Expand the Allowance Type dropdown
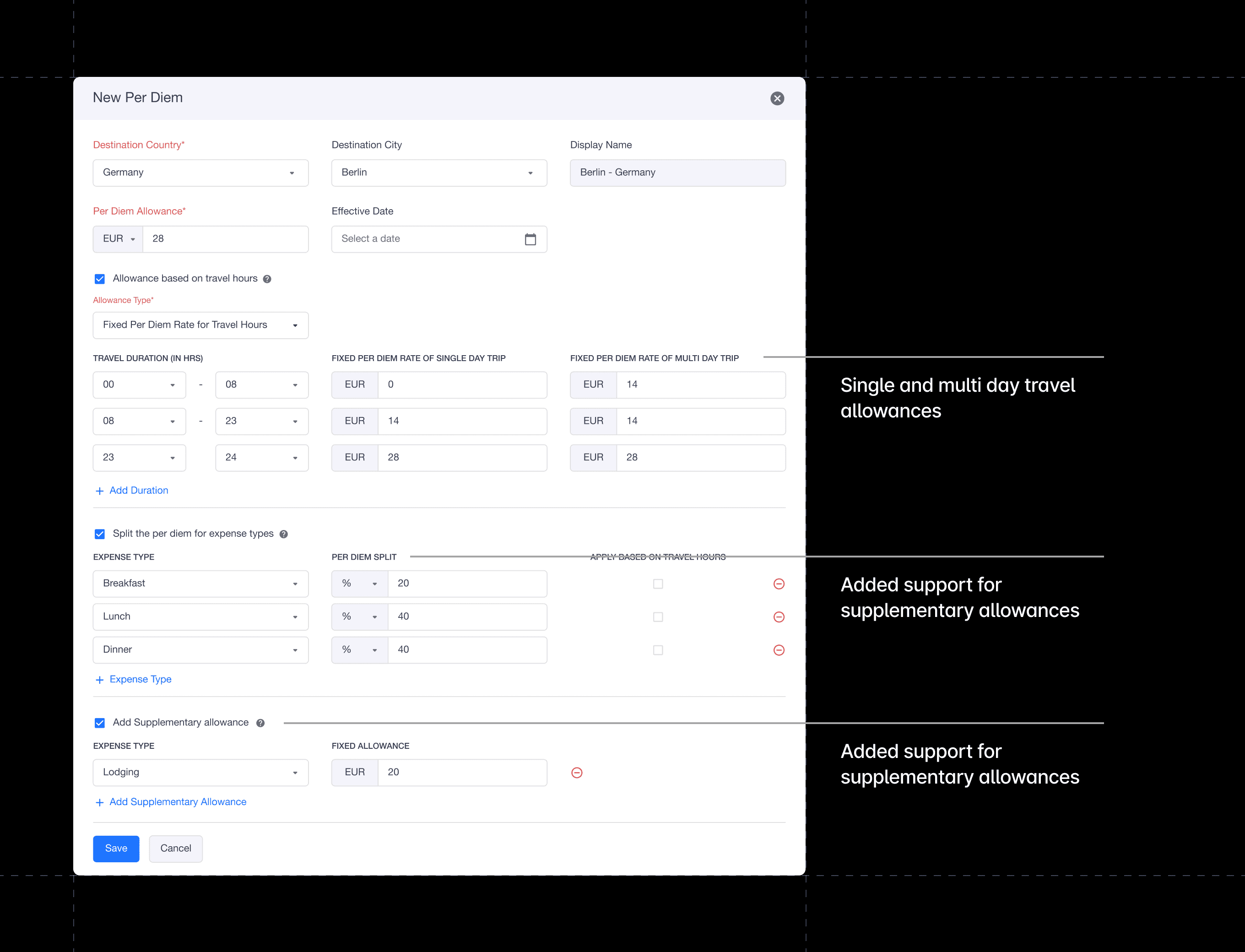Screen dimensions: 1245x952 [200, 325]
